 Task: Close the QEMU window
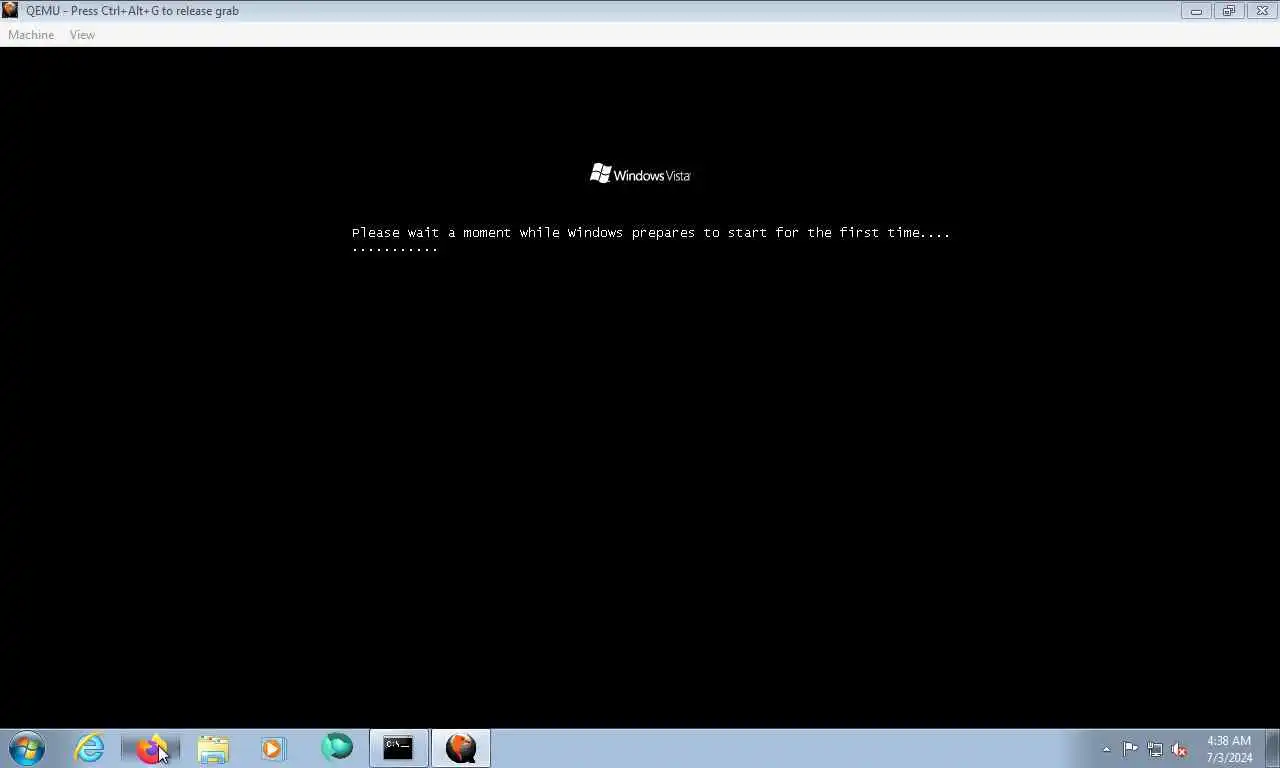click(x=1262, y=11)
